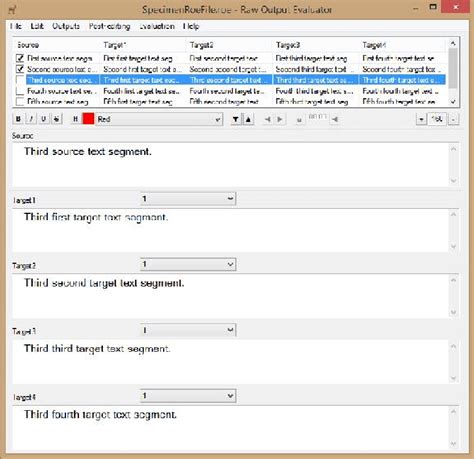Open the Target1 rating dropdown

[x=188, y=199]
